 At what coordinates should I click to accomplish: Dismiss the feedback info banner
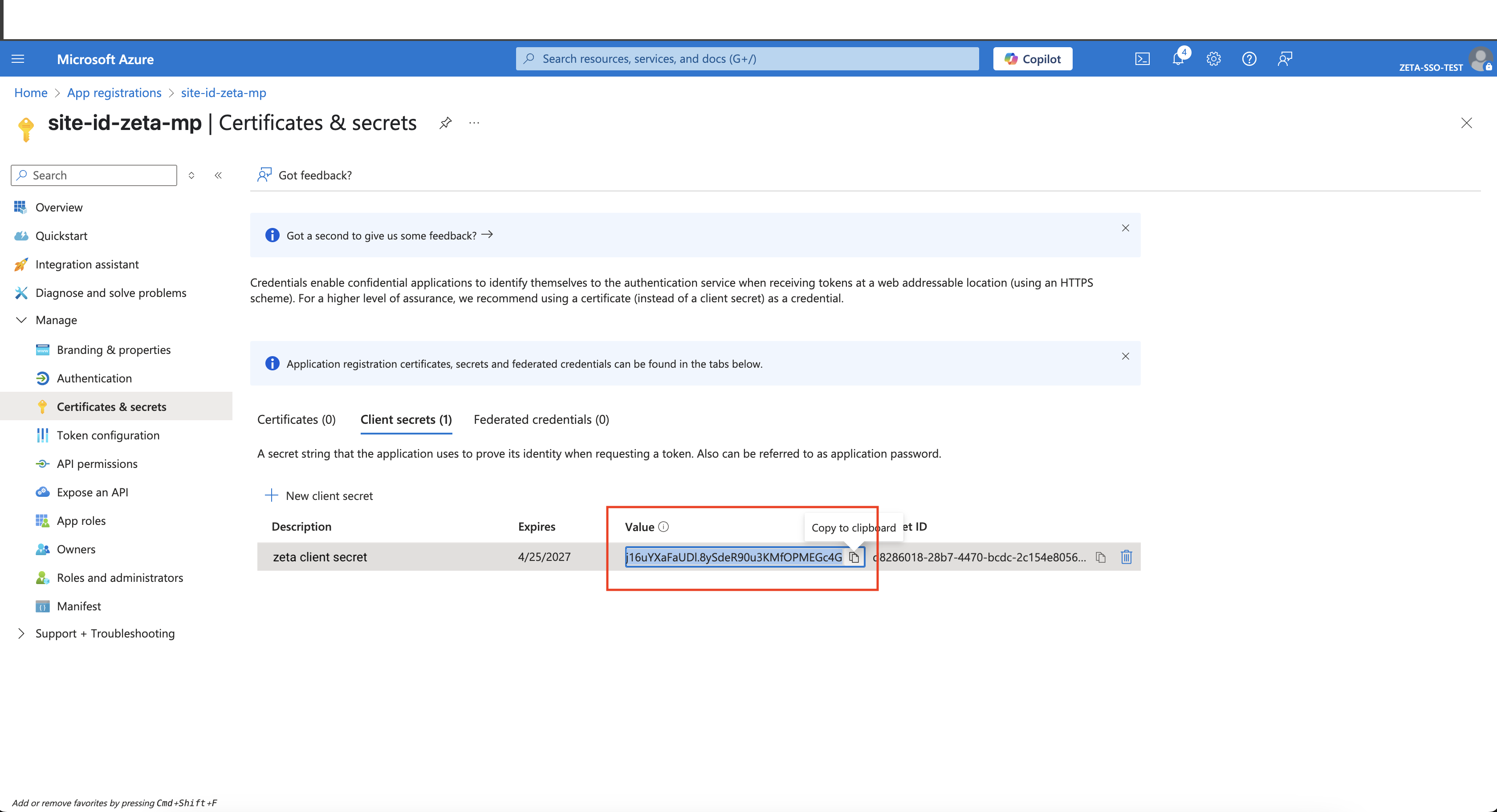(x=1125, y=228)
